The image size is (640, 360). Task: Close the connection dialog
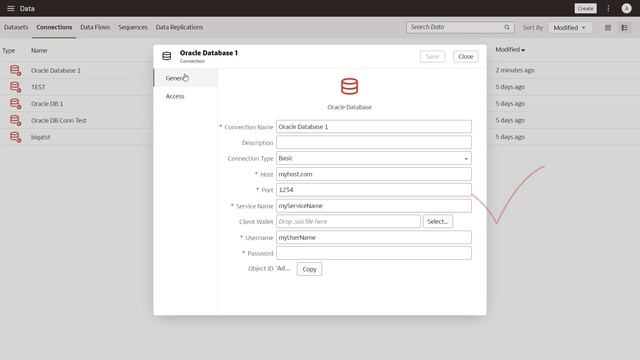pos(466,56)
